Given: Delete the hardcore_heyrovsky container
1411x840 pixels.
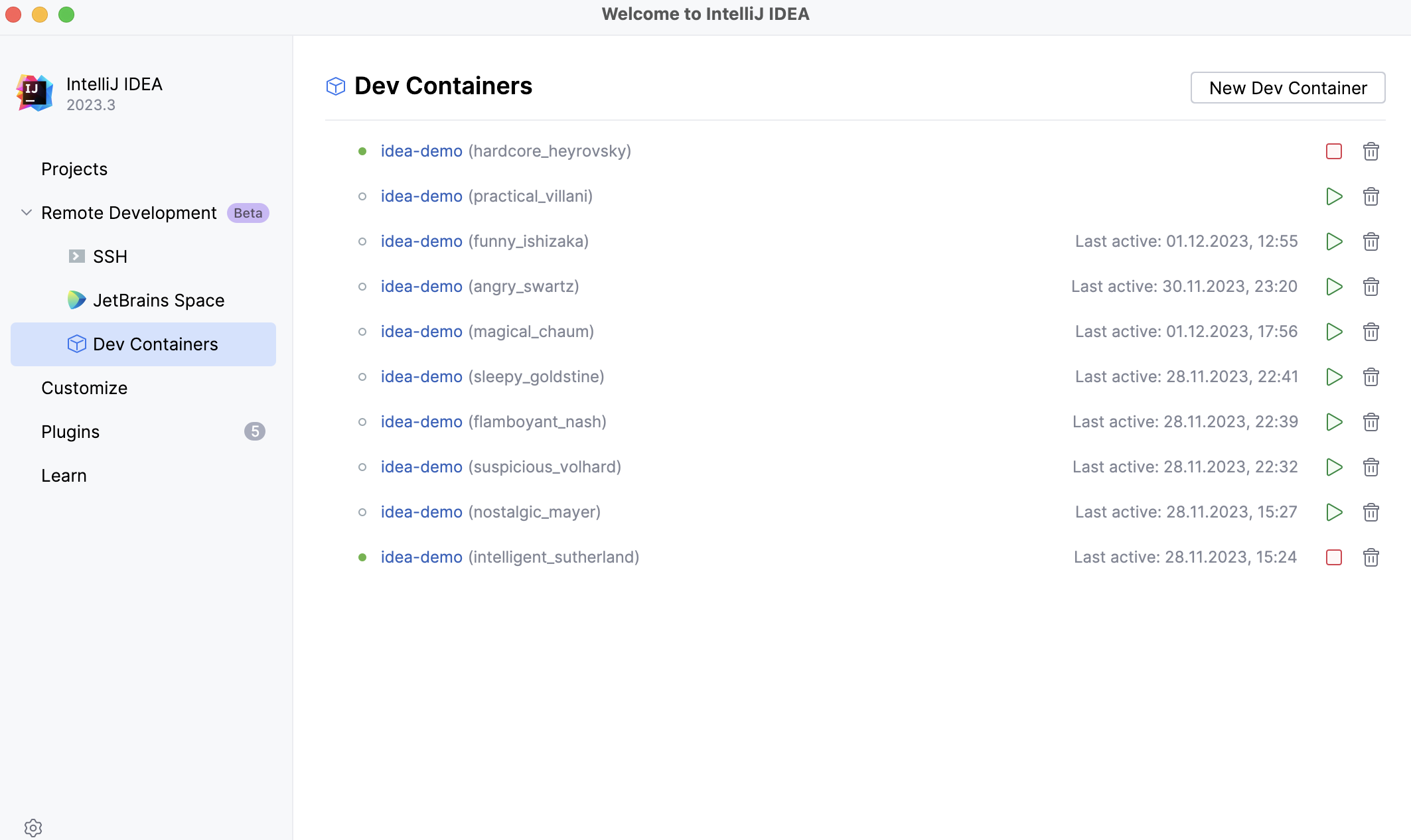Looking at the screenshot, I should point(1371,151).
